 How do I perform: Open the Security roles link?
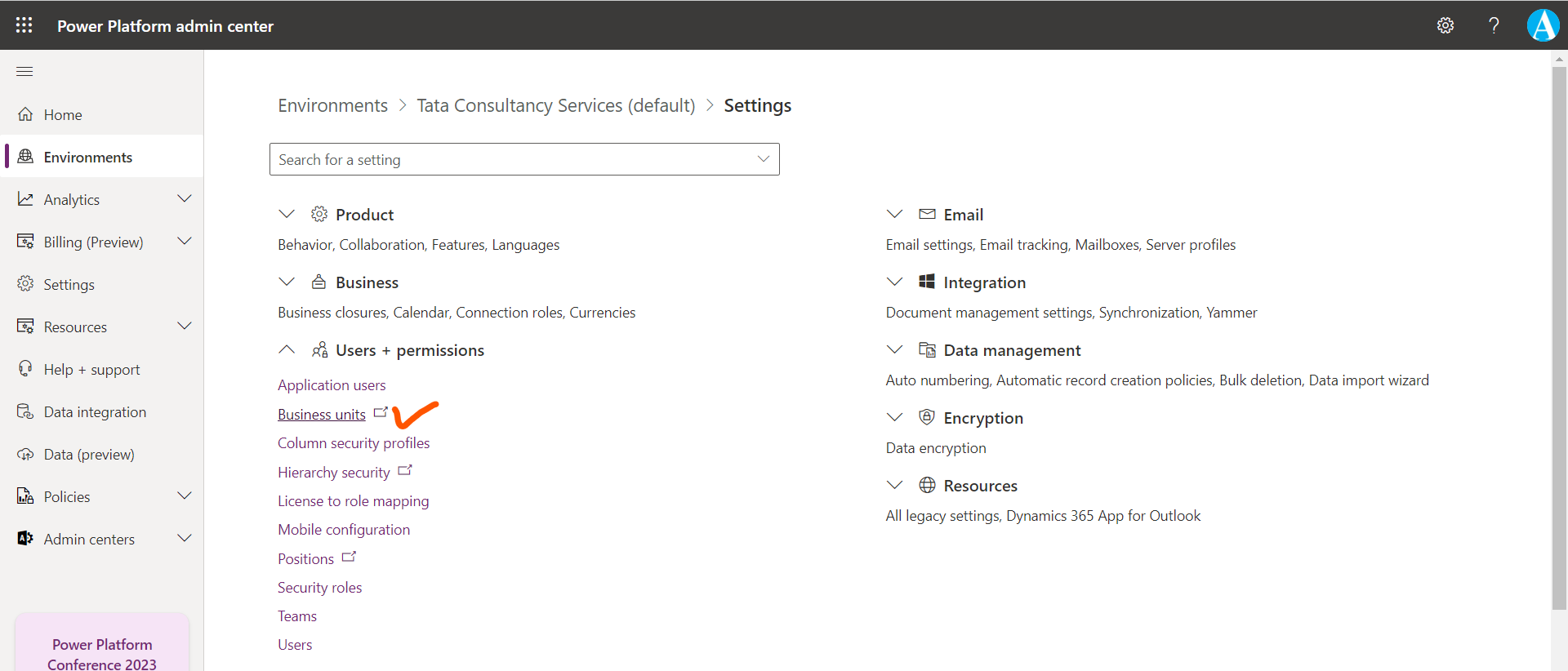(x=319, y=588)
